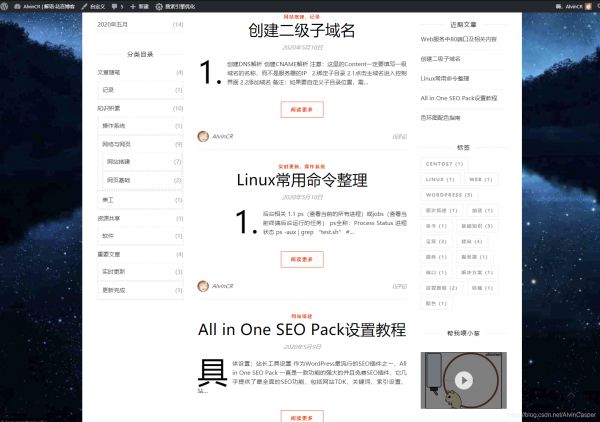The width and height of the screenshot is (600, 422).
Task: Open the 网站搭建 subcategory in sidebar
Action: pyautogui.click(x=118, y=161)
